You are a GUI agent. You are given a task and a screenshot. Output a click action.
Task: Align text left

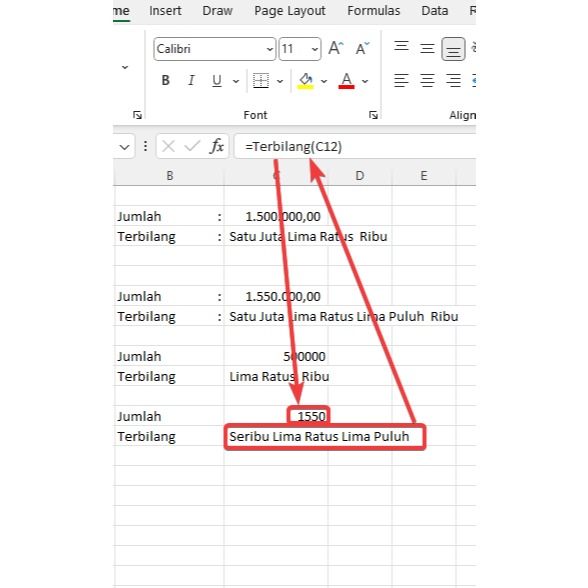click(x=401, y=81)
